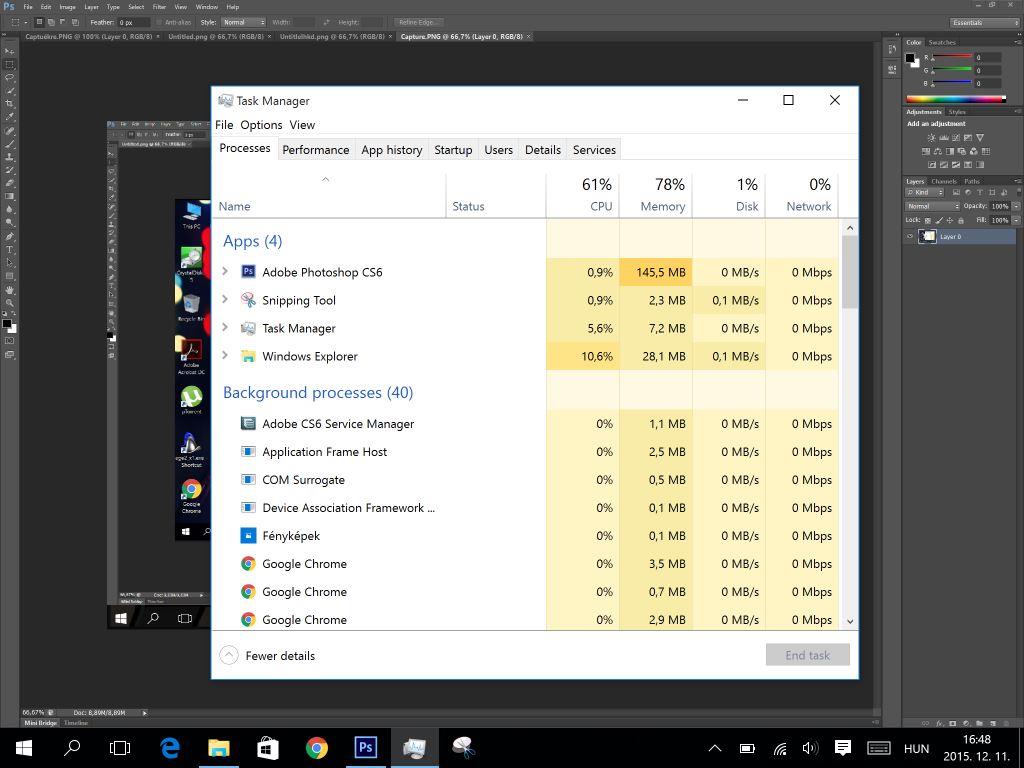Click the Fényképek app icon
The width and height of the screenshot is (1024, 768).
point(248,536)
